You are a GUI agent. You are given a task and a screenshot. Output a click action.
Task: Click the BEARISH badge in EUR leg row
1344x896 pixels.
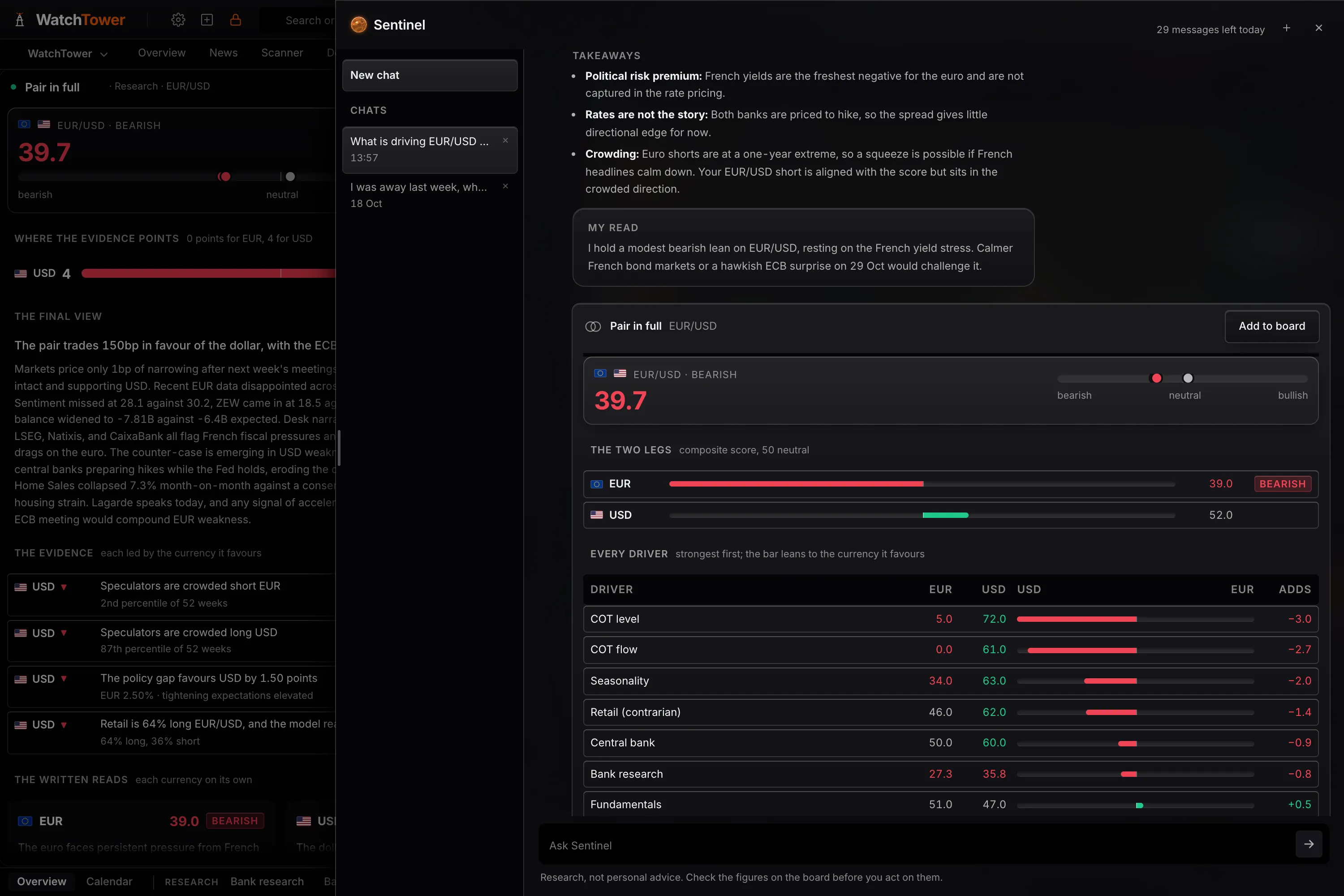(1282, 484)
